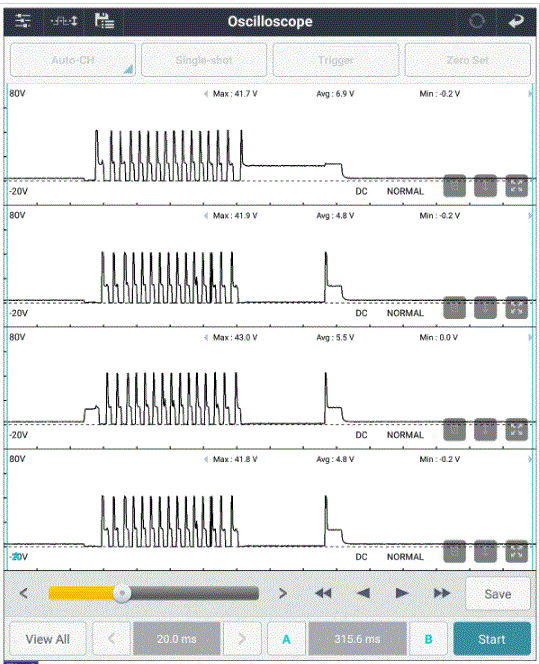Click NORMAL label on Avg 6.9 V channel
The width and height of the screenshot is (540, 664).
click(x=405, y=191)
